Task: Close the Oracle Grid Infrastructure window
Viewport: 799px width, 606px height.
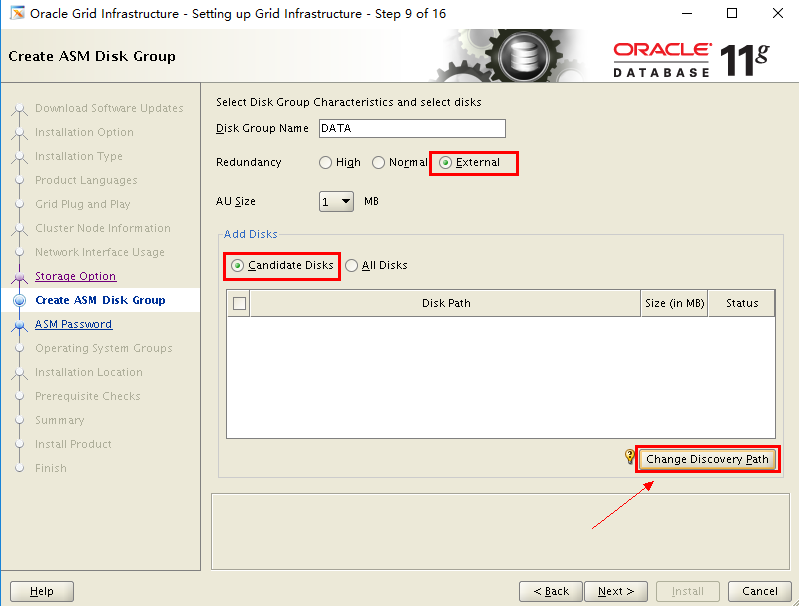Action: (778, 13)
